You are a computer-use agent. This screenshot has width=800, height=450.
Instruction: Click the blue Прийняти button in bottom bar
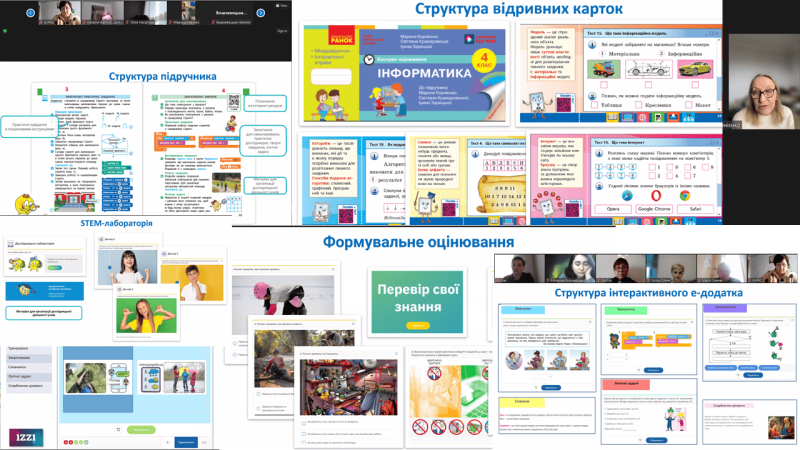(184, 440)
